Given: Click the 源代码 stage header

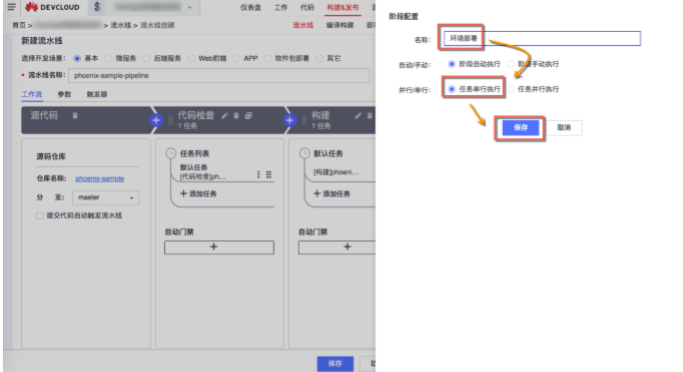Looking at the screenshot, I should 87,120.
